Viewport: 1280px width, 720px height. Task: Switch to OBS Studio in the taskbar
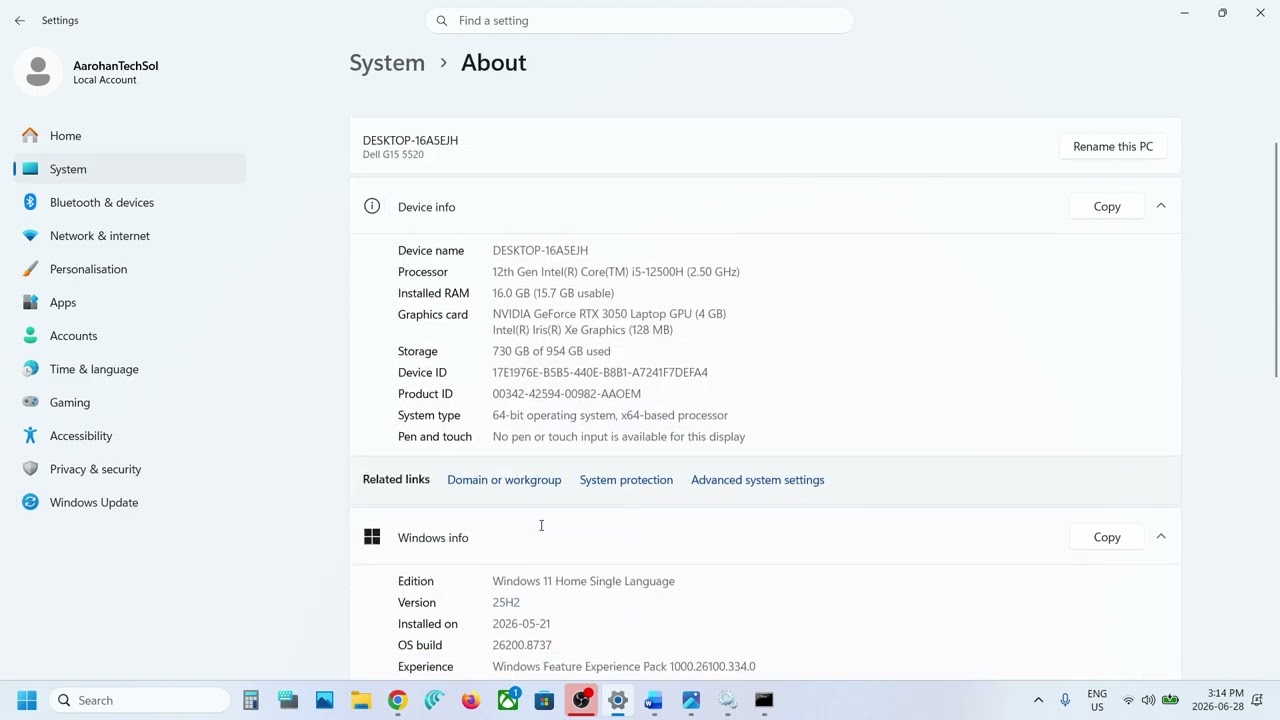coord(581,700)
